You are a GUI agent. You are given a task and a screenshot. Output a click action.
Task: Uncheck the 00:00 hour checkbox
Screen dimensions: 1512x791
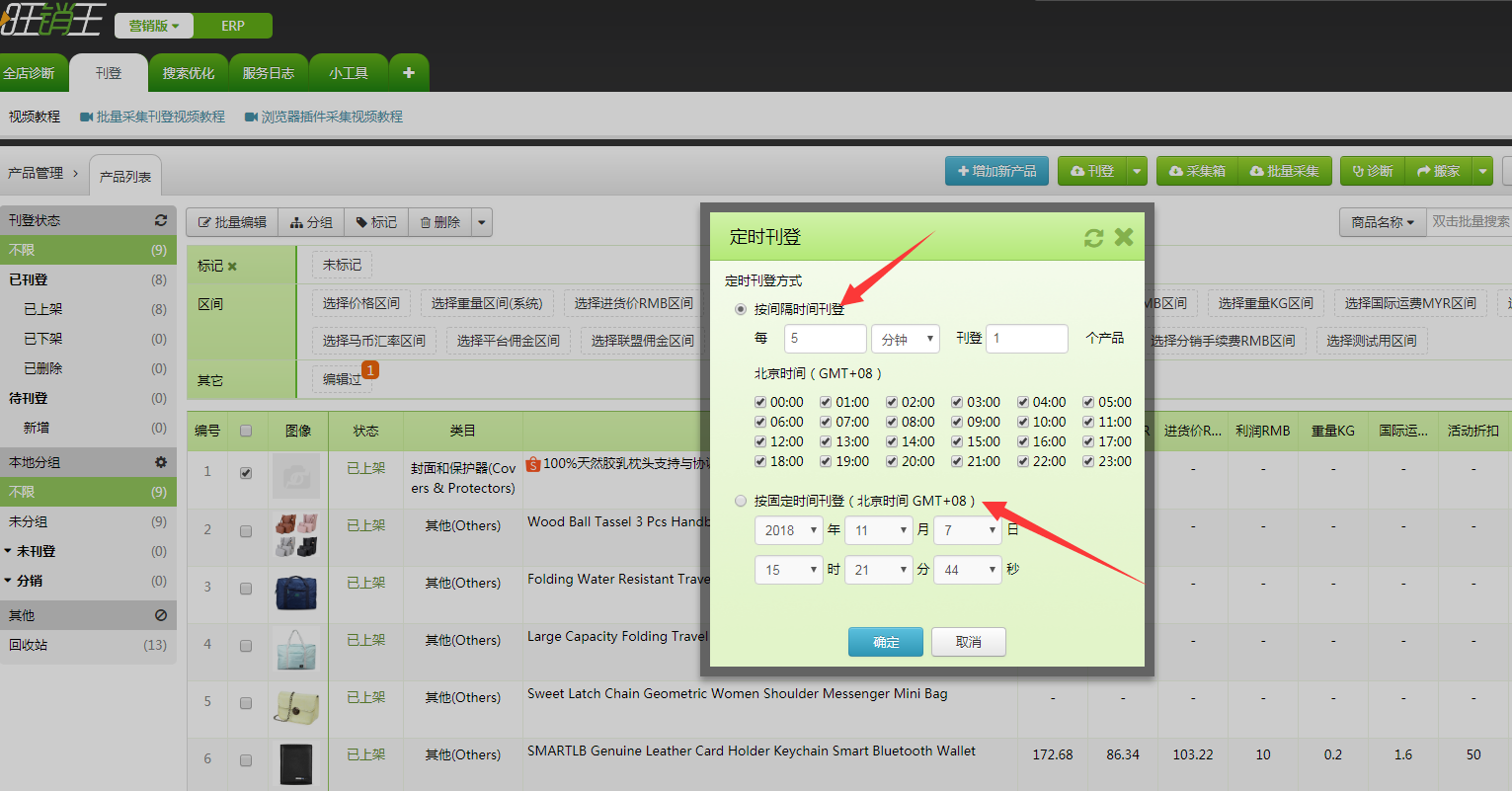(x=760, y=402)
